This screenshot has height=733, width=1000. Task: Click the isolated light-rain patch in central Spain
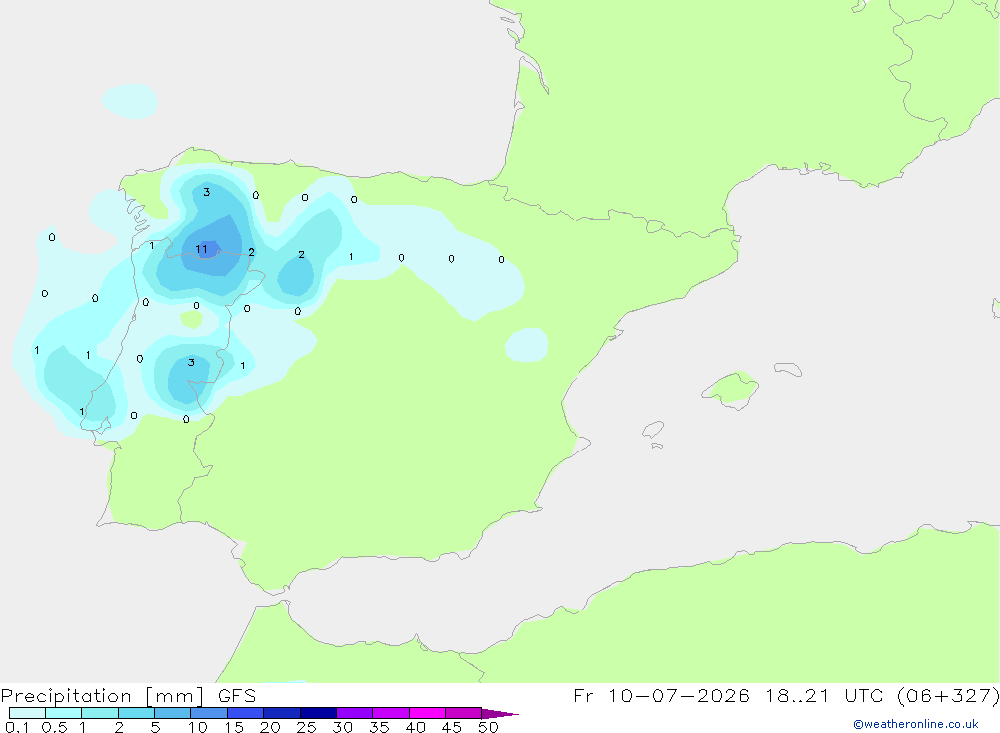[527, 345]
